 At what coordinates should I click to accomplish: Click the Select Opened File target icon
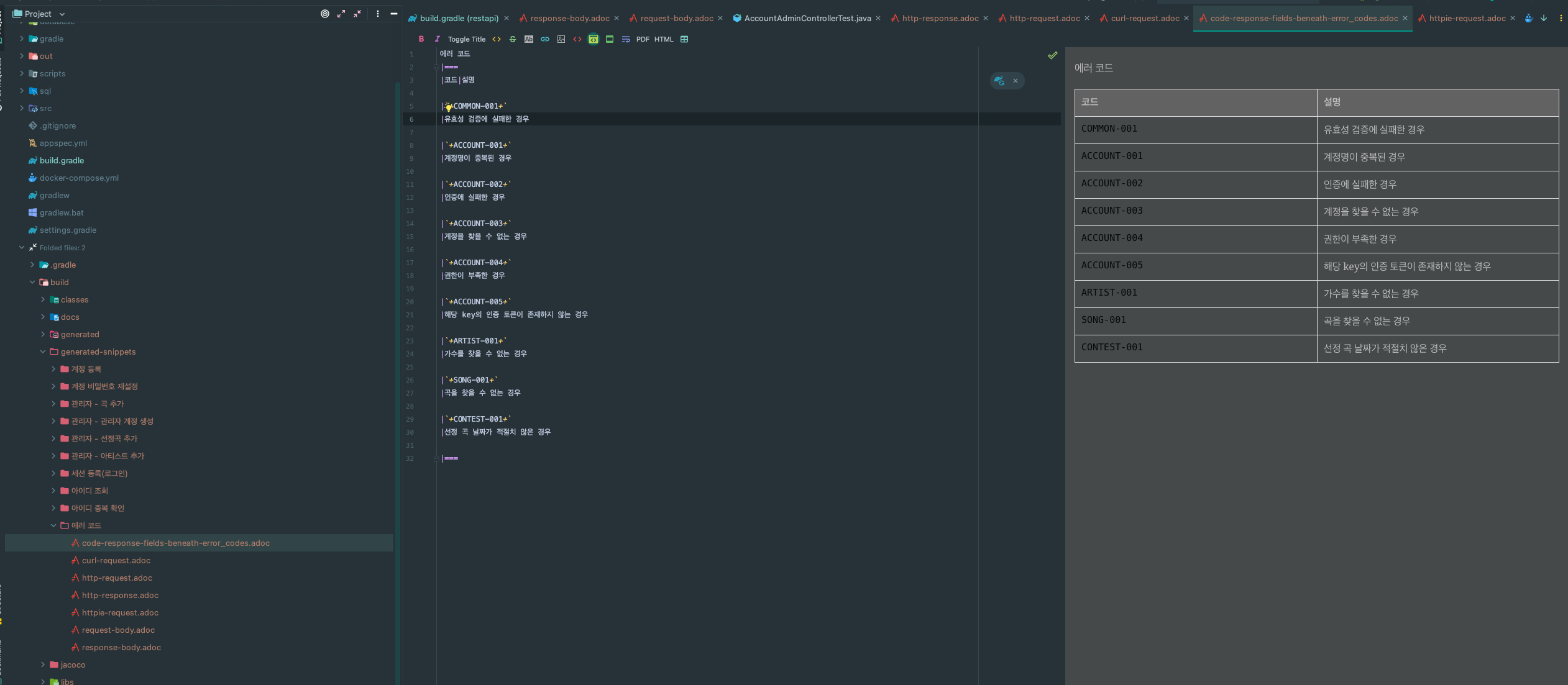325,14
